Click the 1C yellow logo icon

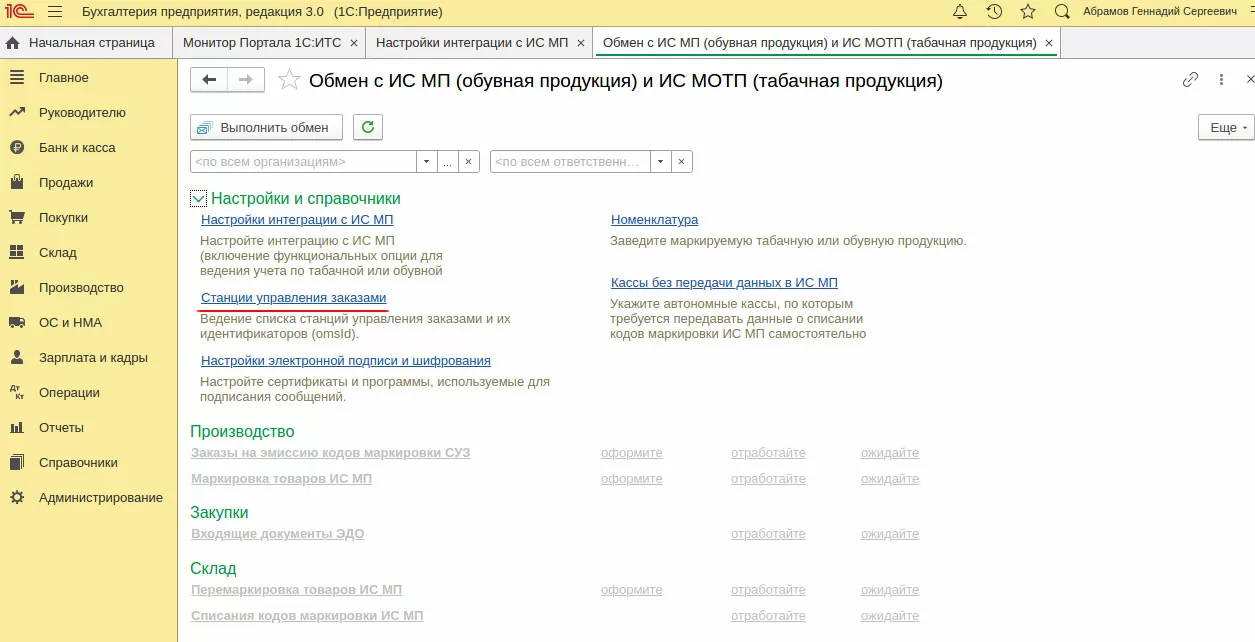point(19,12)
